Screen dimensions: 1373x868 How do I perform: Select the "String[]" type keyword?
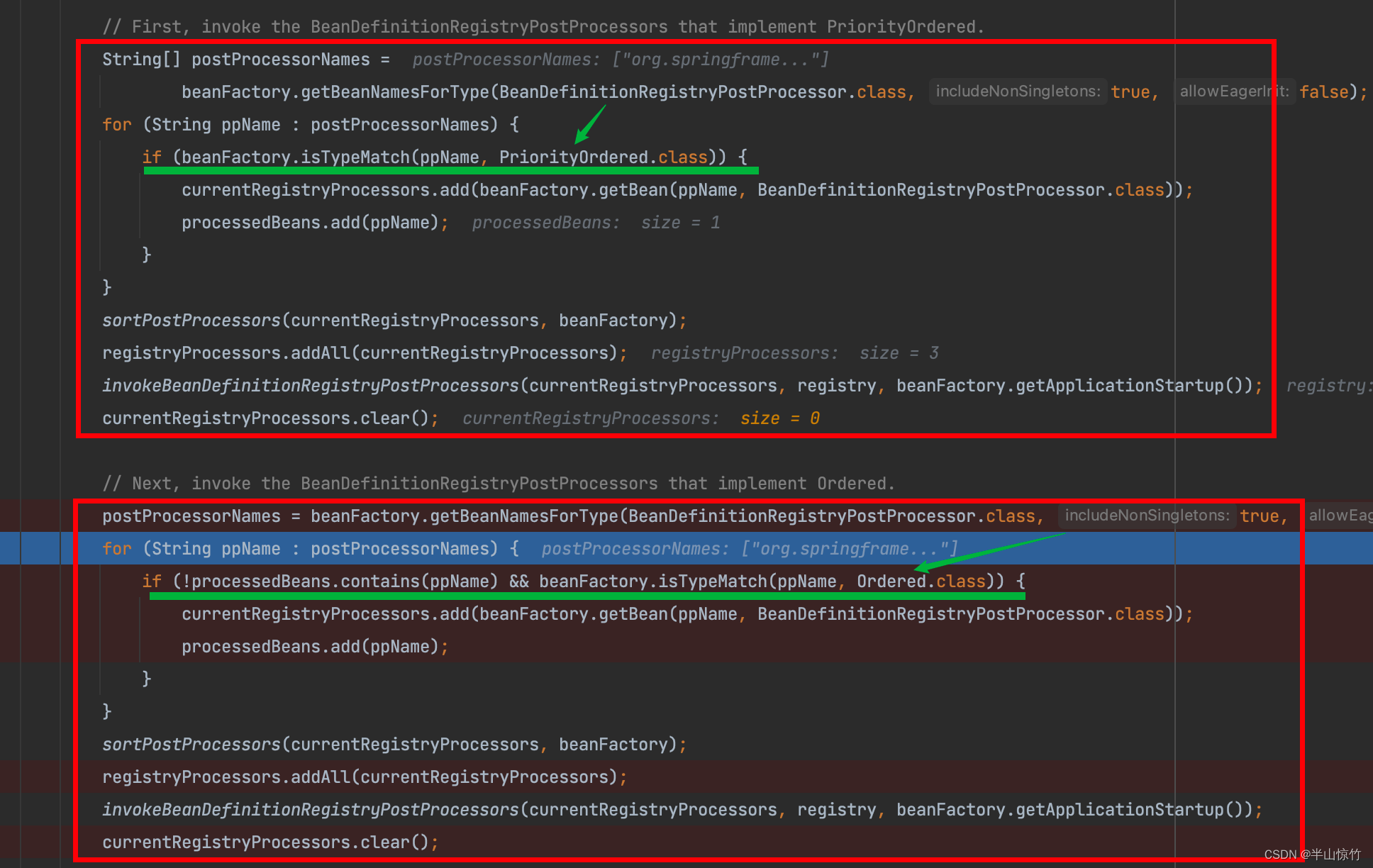[141, 60]
